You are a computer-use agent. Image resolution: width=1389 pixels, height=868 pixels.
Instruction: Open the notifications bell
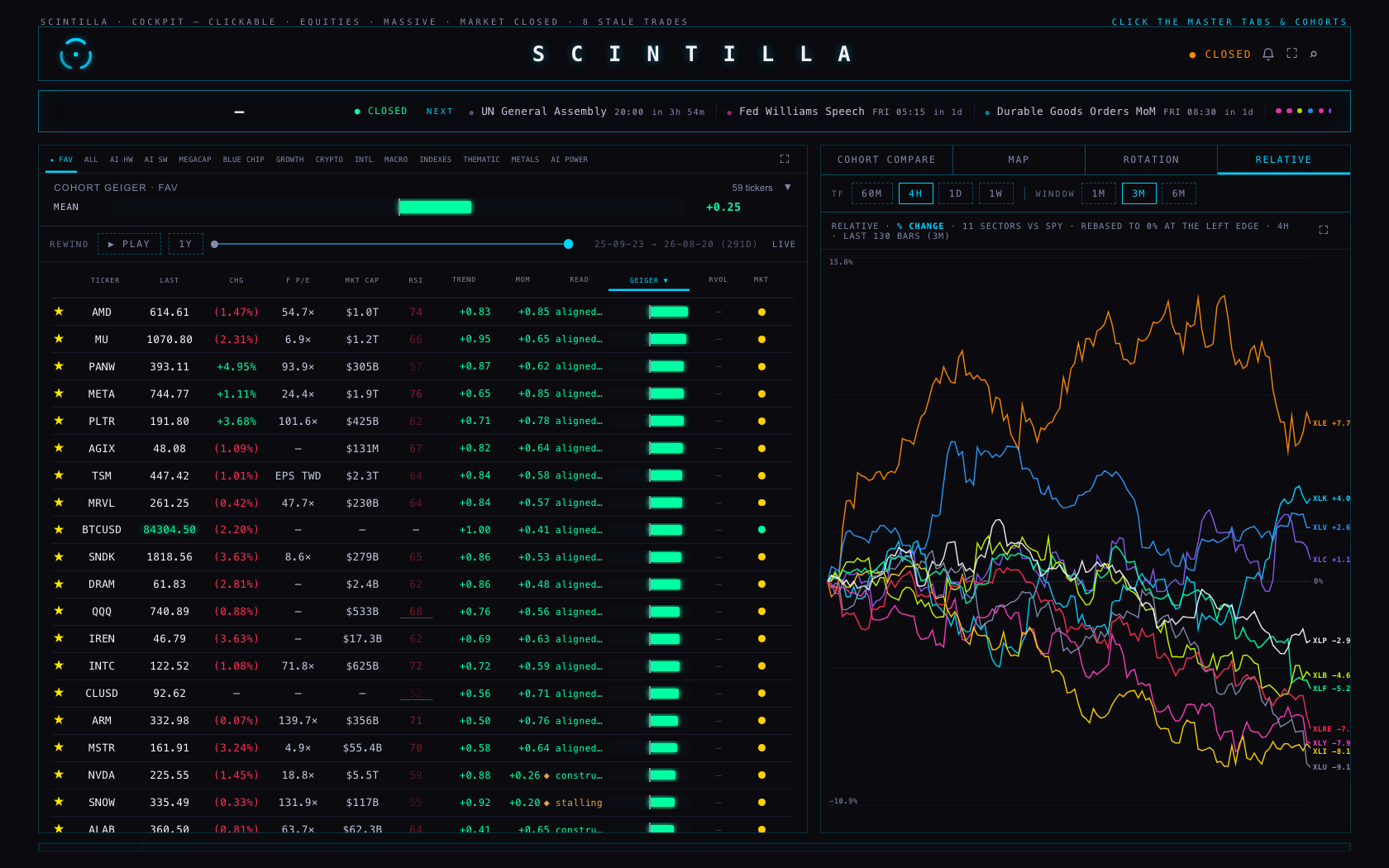1267,54
